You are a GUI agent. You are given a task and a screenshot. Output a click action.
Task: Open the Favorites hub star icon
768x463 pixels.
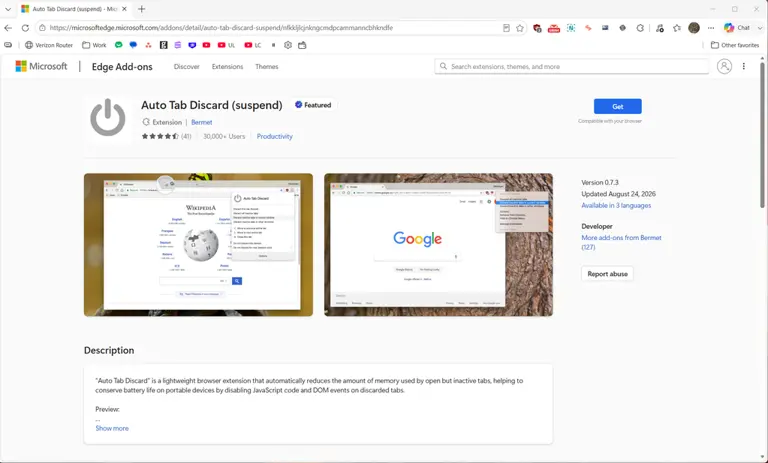[x=677, y=28]
